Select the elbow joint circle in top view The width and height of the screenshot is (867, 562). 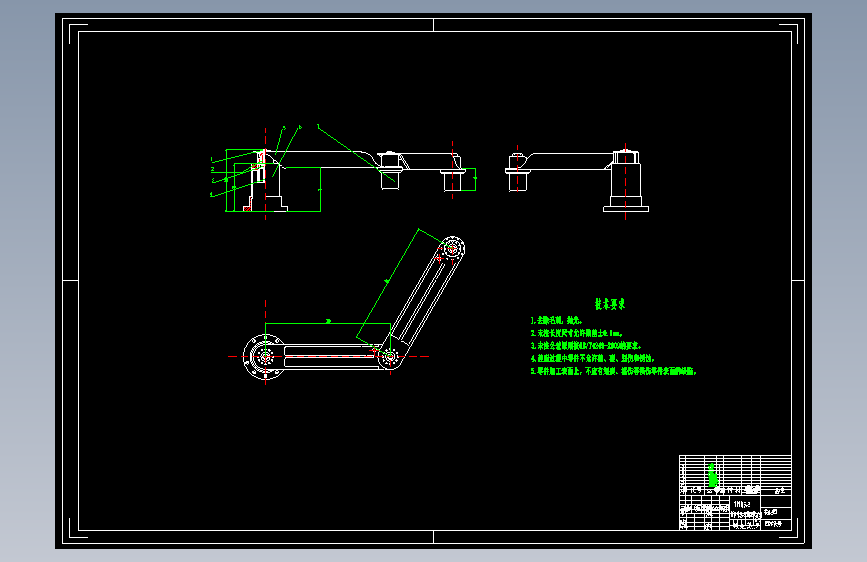[x=390, y=357]
